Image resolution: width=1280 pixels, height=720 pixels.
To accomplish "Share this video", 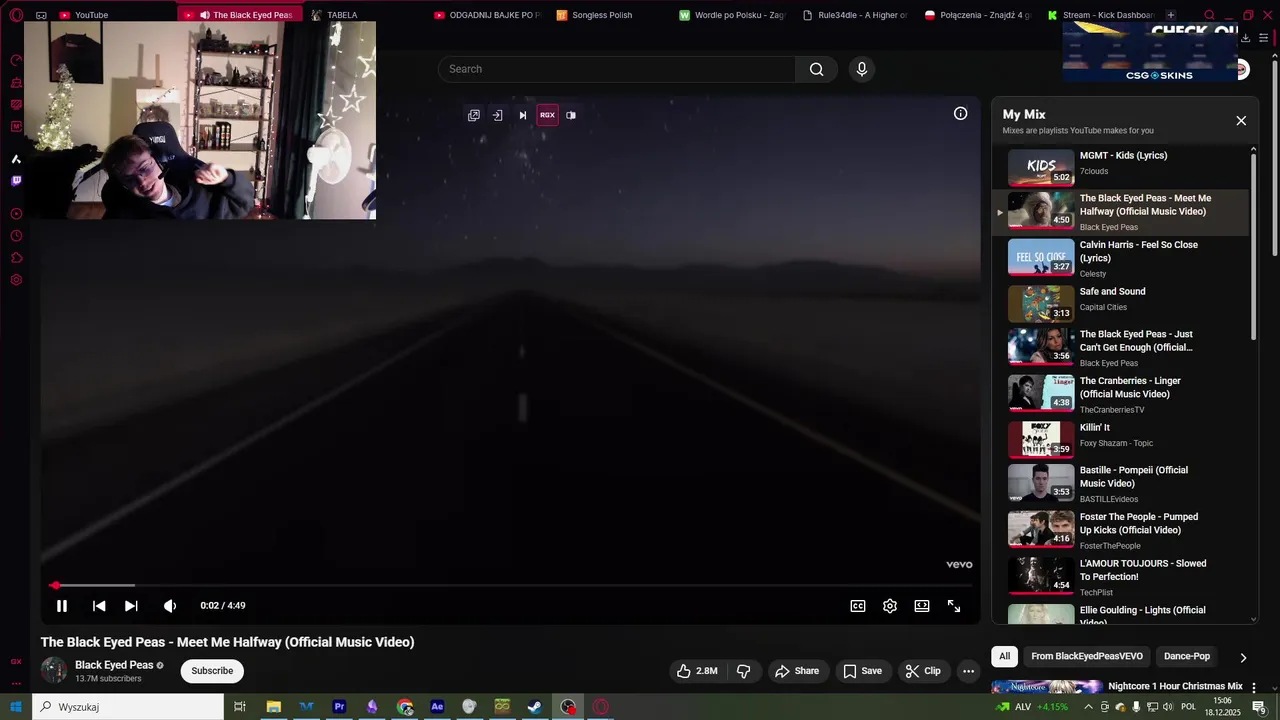I will tap(797, 671).
